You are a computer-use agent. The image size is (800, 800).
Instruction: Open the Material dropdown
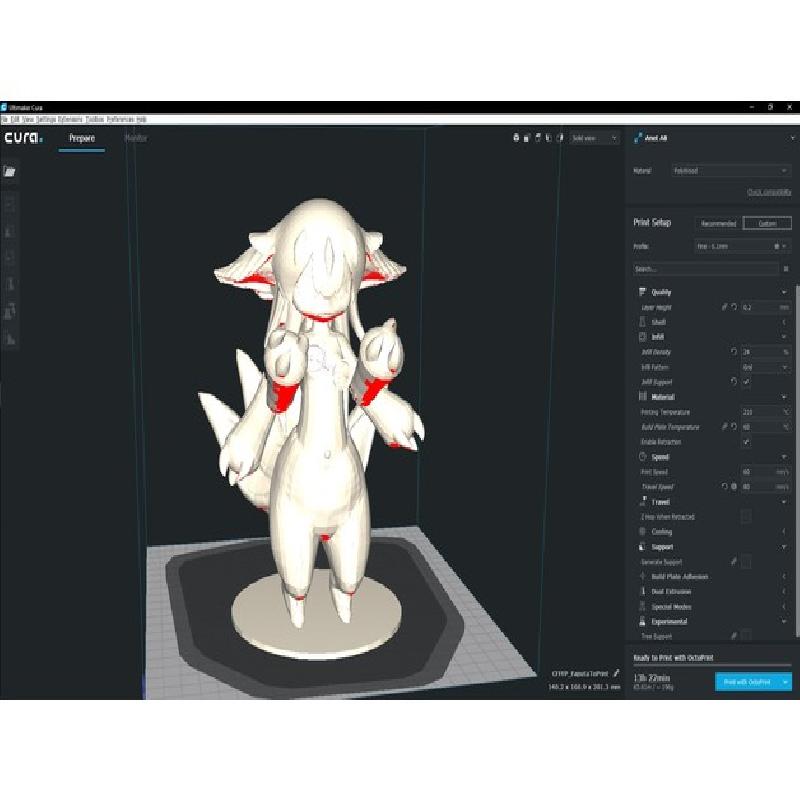(731, 171)
